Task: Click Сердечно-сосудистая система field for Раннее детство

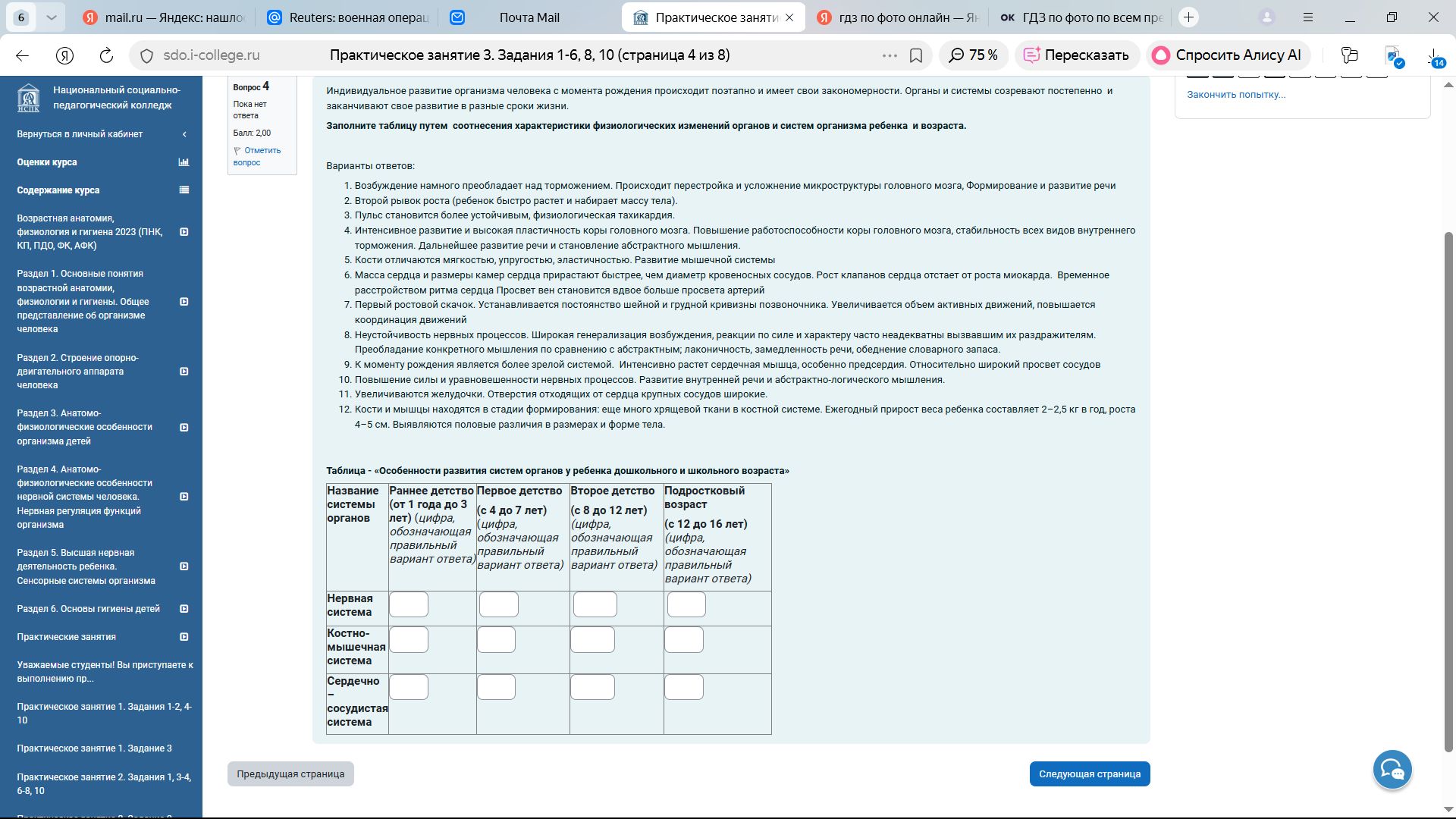Action: [409, 687]
